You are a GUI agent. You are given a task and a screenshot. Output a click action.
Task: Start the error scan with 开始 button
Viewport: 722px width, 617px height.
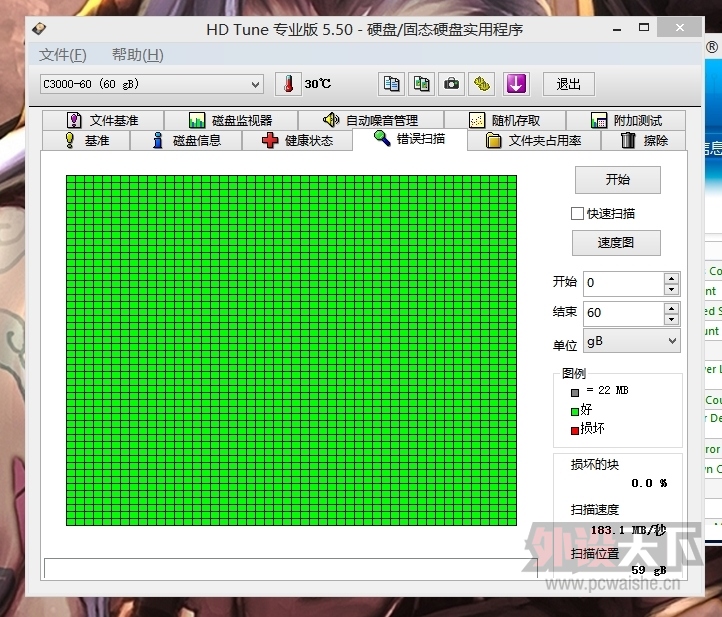click(x=618, y=180)
